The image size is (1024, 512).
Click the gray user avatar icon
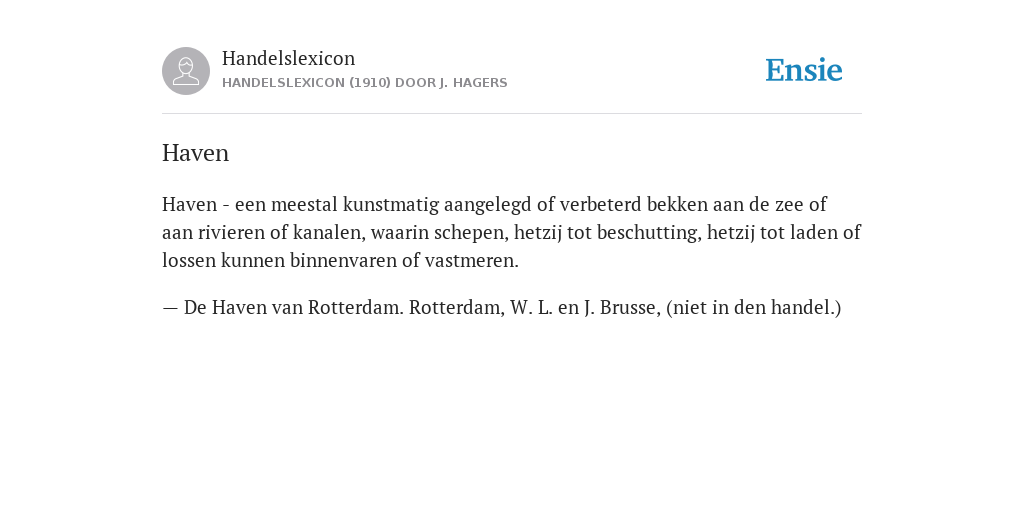[186, 71]
